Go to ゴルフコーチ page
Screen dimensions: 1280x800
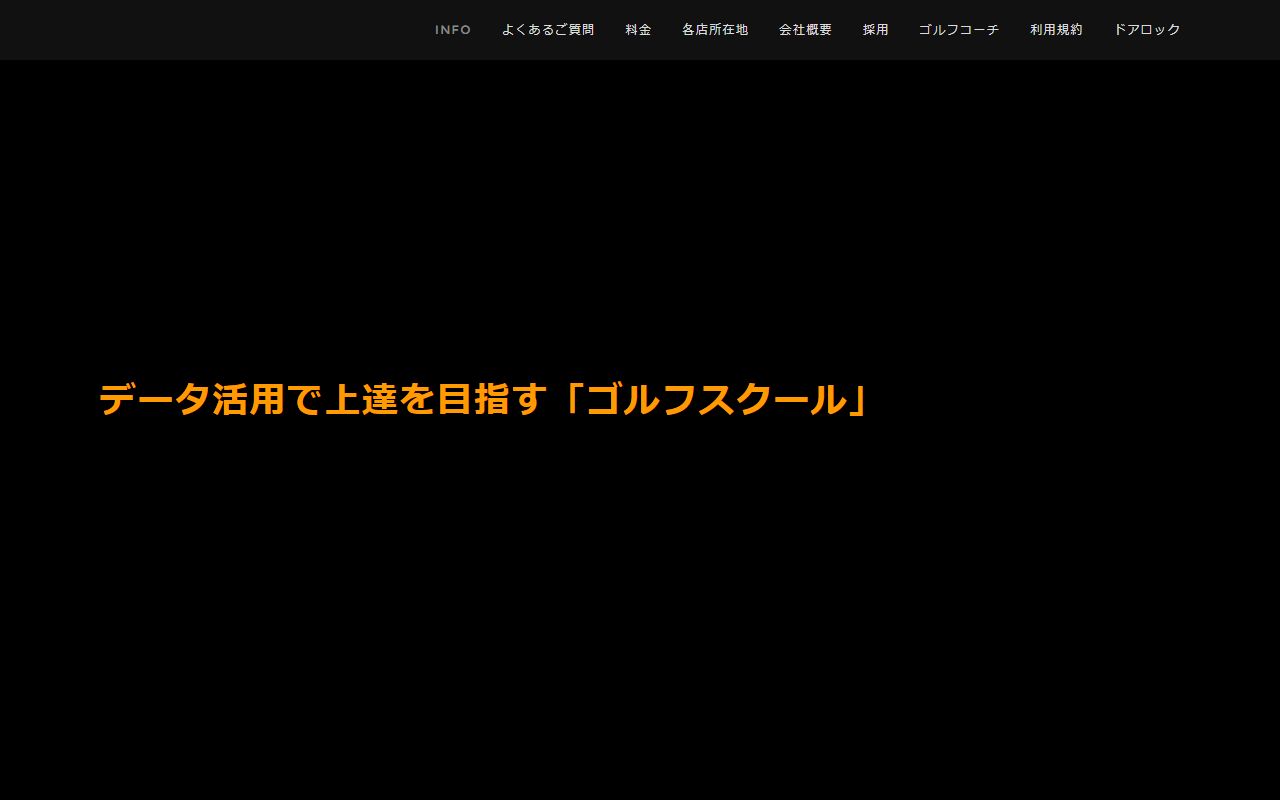[x=959, y=30]
